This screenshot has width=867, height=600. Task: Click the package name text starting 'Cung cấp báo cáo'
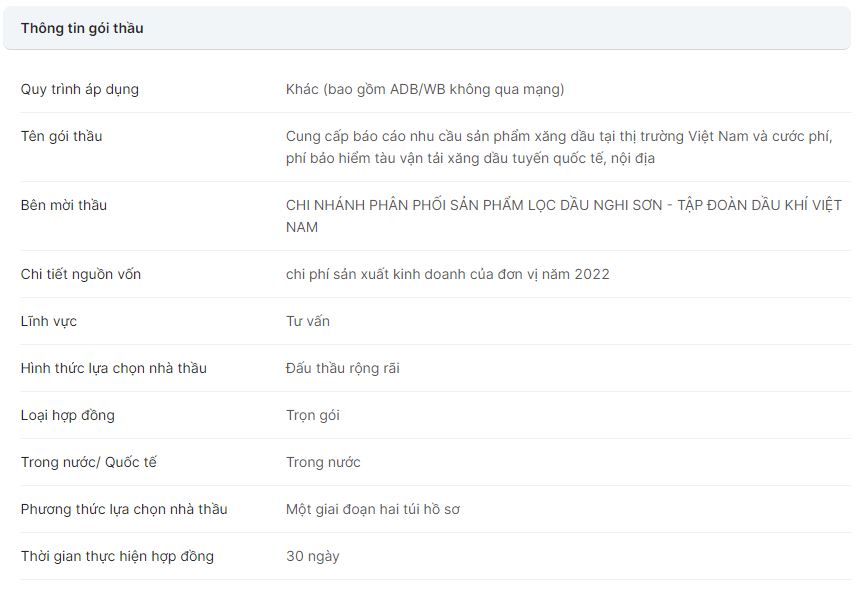(558, 147)
